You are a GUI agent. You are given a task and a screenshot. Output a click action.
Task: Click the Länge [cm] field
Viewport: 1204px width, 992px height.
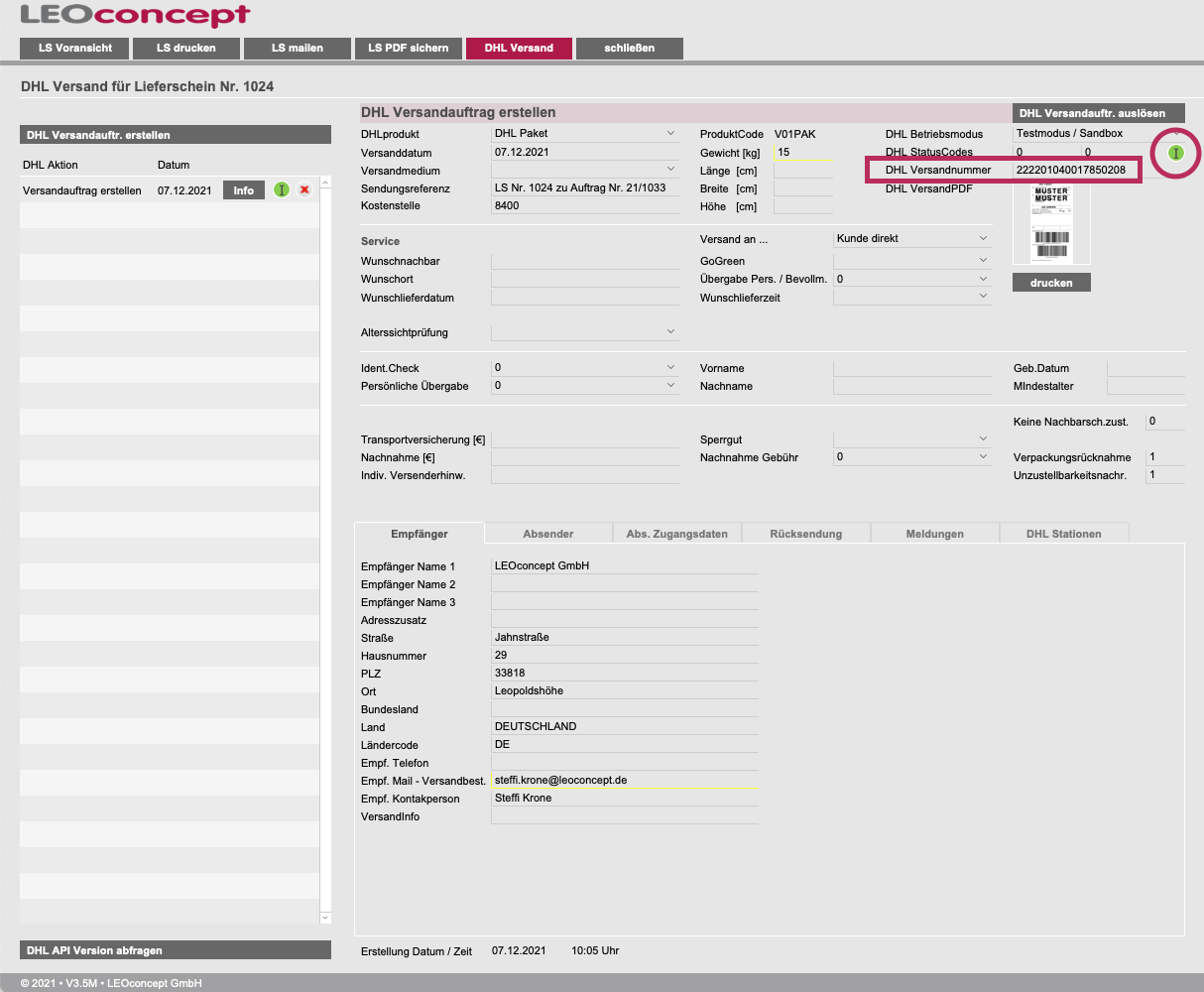pyautogui.click(x=803, y=171)
